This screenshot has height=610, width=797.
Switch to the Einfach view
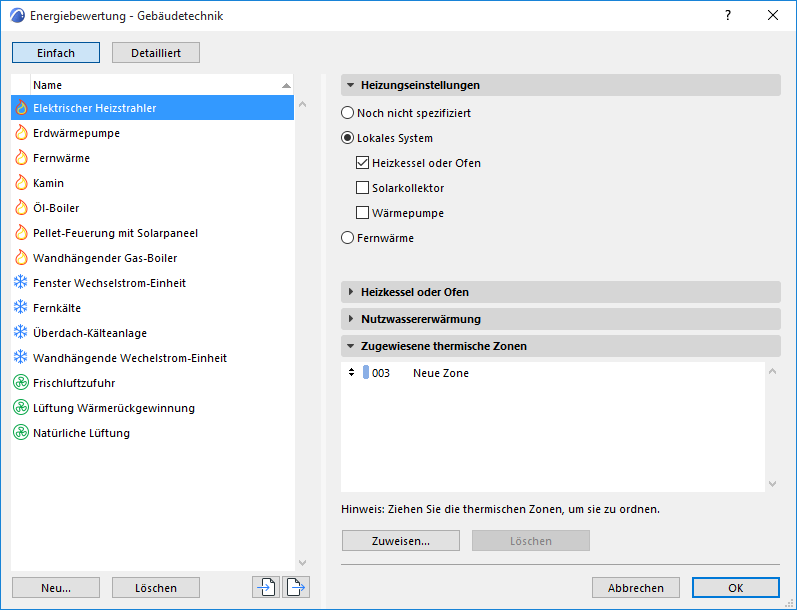pyautogui.click(x=57, y=53)
